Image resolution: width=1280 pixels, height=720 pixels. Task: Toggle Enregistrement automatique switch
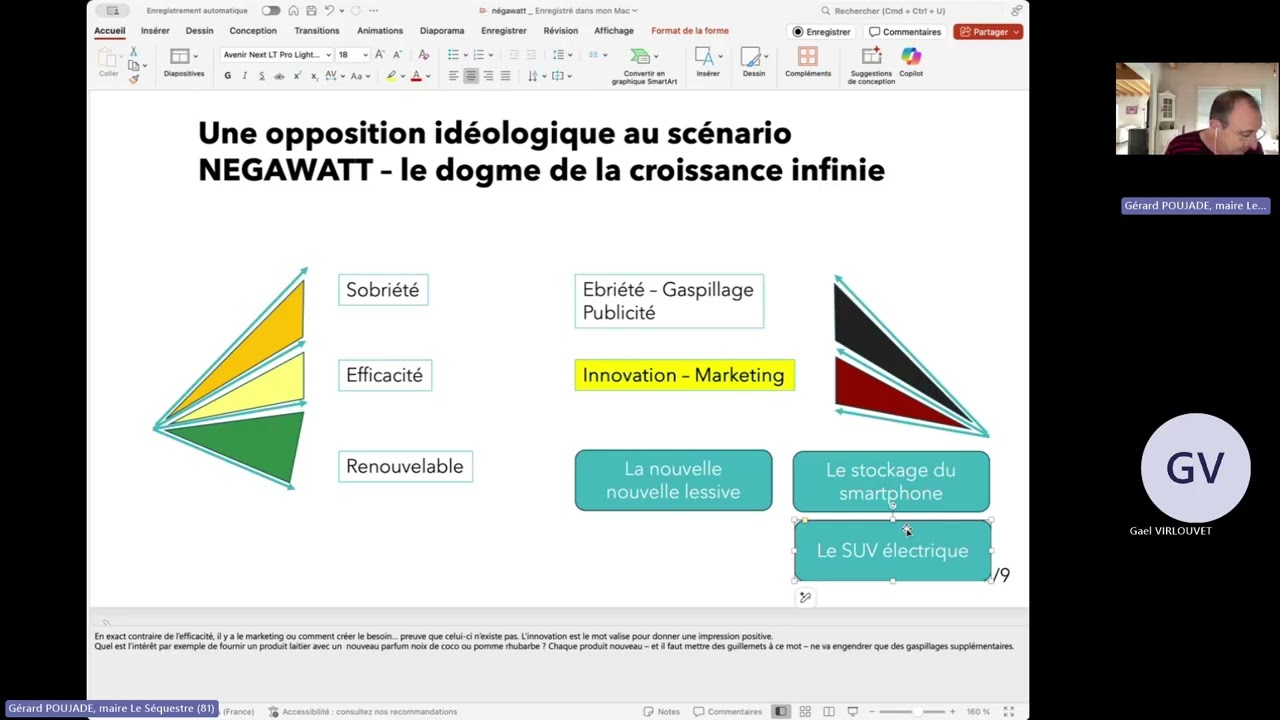[x=271, y=11]
